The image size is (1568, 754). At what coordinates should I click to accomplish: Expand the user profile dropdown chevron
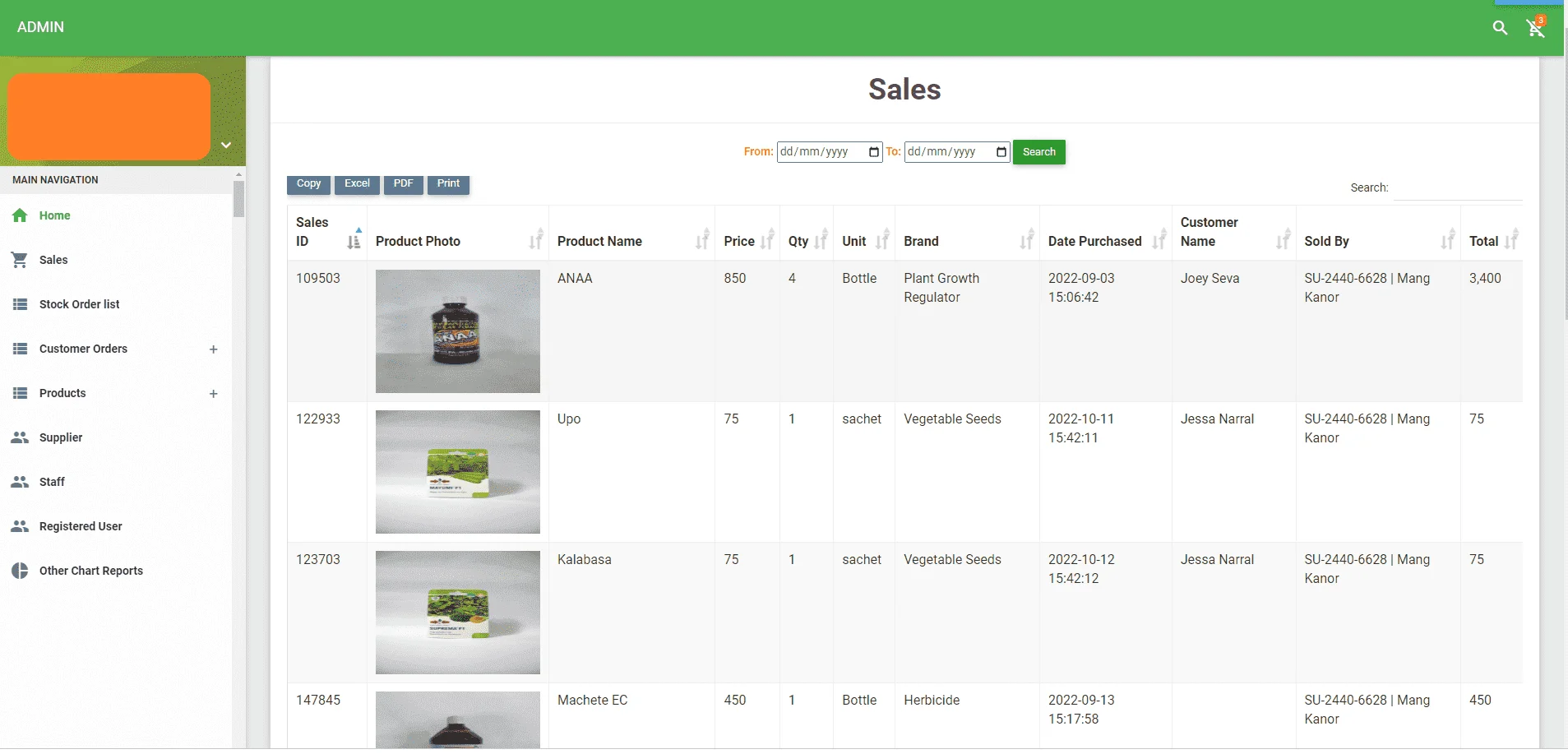[225, 145]
